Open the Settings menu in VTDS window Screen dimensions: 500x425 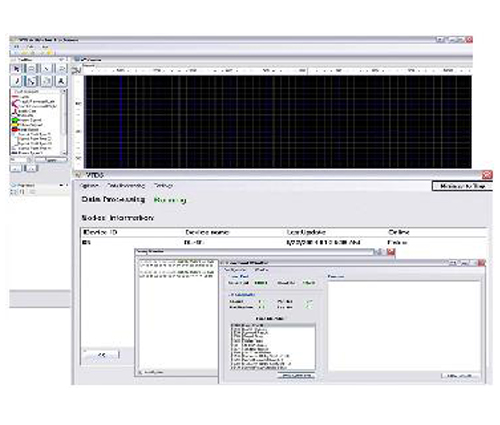(x=163, y=185)
